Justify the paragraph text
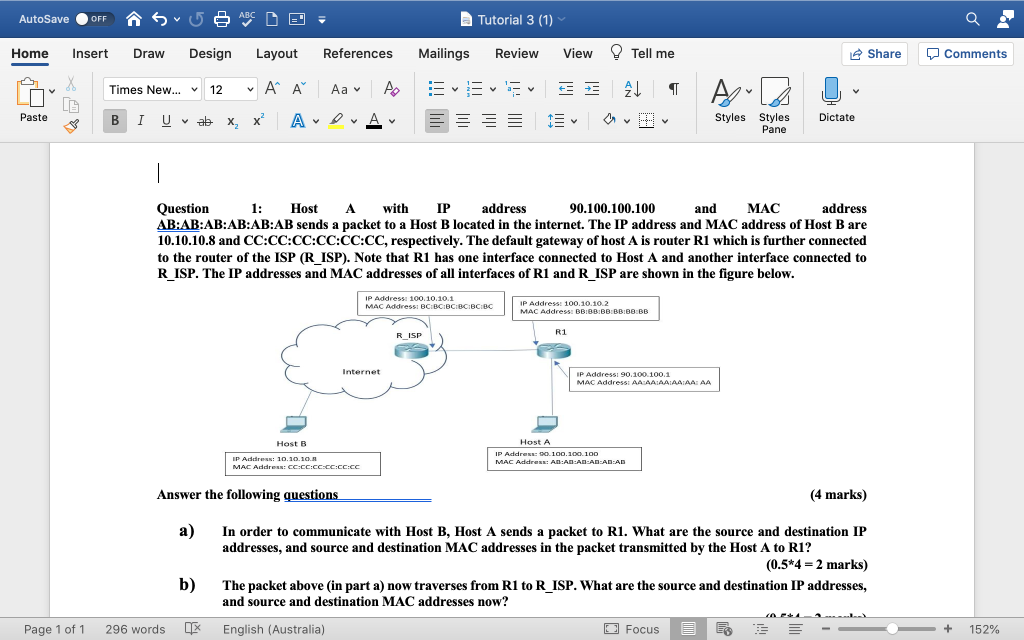This screenshot has height=640, width=1024. click(515, 121)
